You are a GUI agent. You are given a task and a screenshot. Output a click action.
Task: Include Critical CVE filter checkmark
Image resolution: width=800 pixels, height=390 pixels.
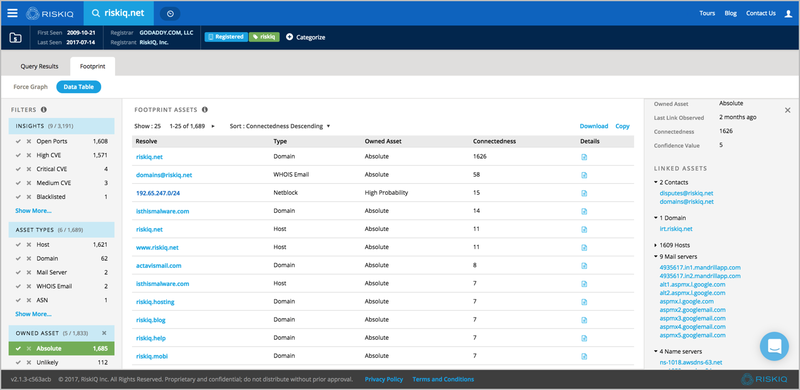click(x=18, y=169)
